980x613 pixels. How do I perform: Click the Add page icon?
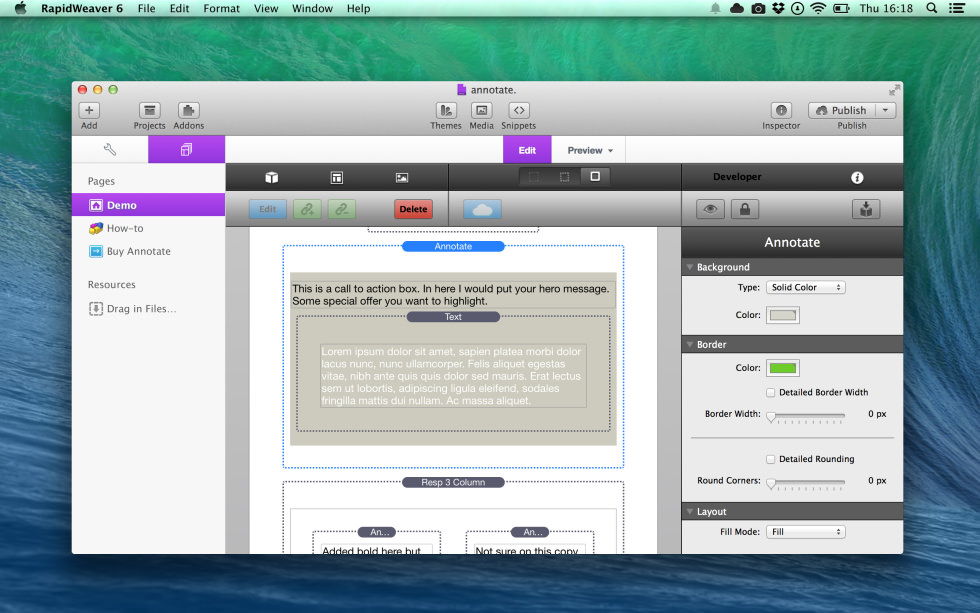[x=89, y=111]
